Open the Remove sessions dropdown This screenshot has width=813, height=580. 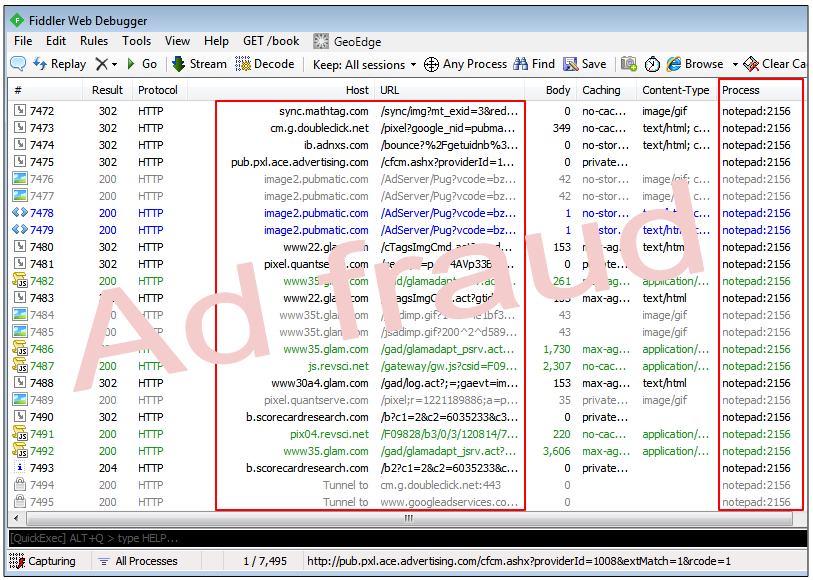[x=106, y=64]
